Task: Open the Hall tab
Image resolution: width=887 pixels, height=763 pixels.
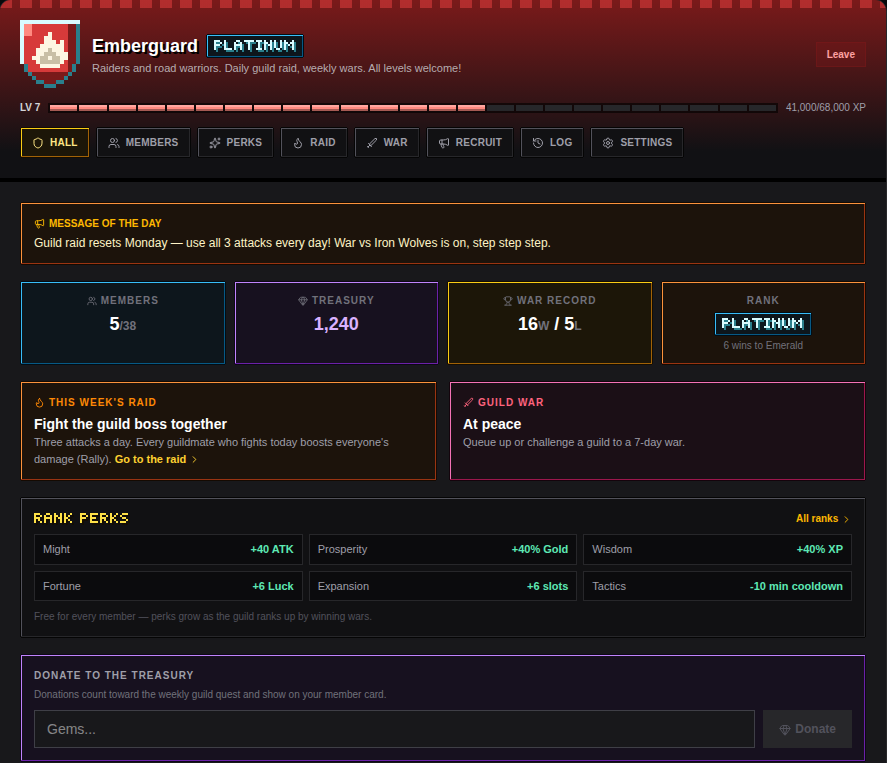Action: [x=55, y=143]
